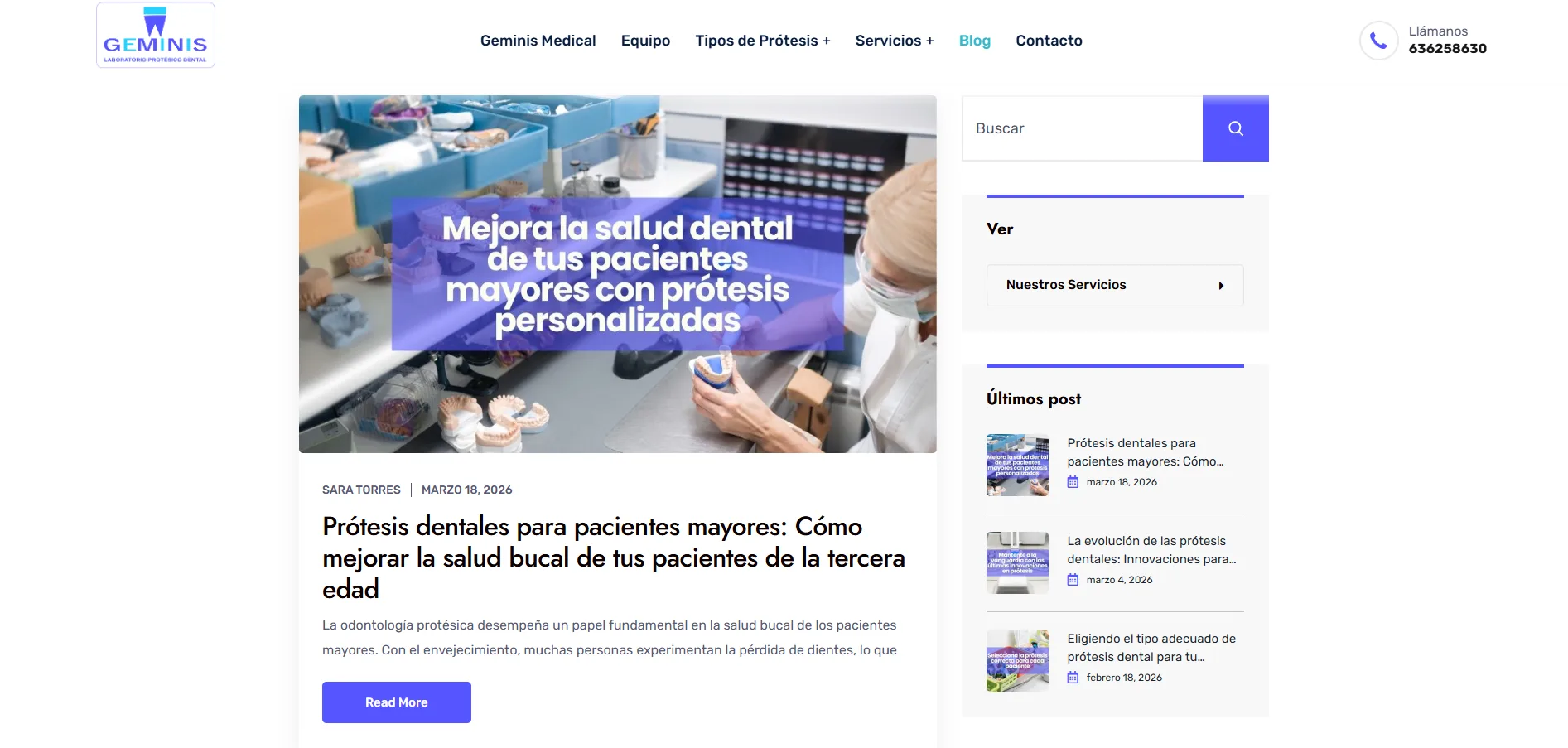Click the arrow icon in Nuestros Servicios
The height and width of the screenshot is (748, 1568).
tap(1221, 285)
